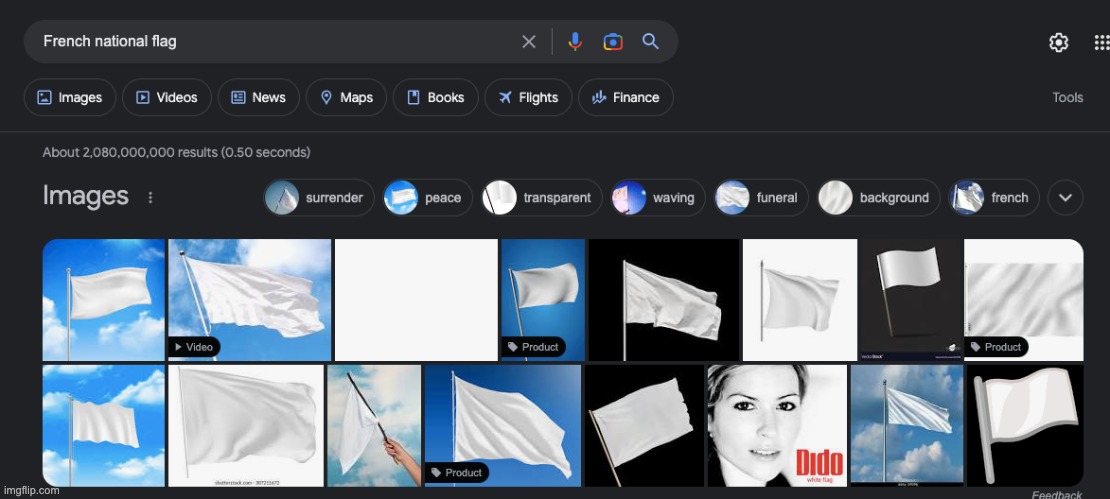Viewport: 1110px width, 499px height.
Task: Click in the French national flag search field
Action: pos(270,41)
